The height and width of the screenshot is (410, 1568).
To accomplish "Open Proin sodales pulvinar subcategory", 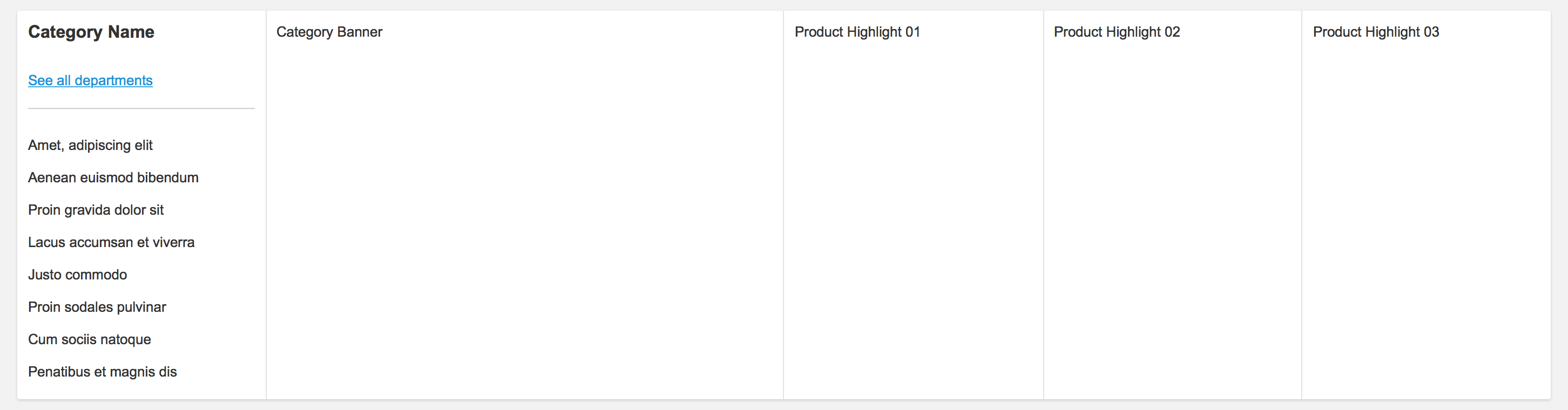I will coord(97,307).
